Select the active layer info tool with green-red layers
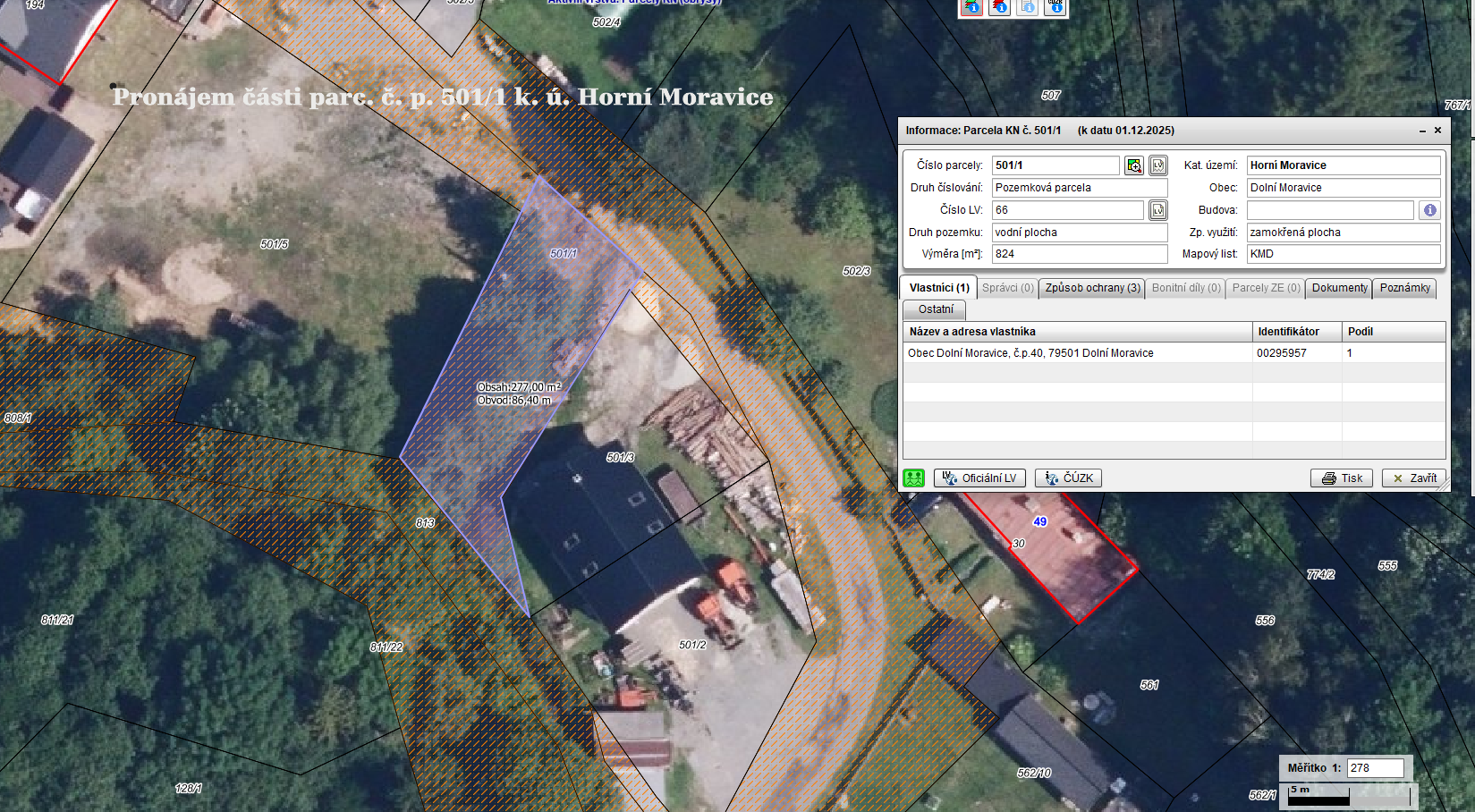 pos(972,6)
